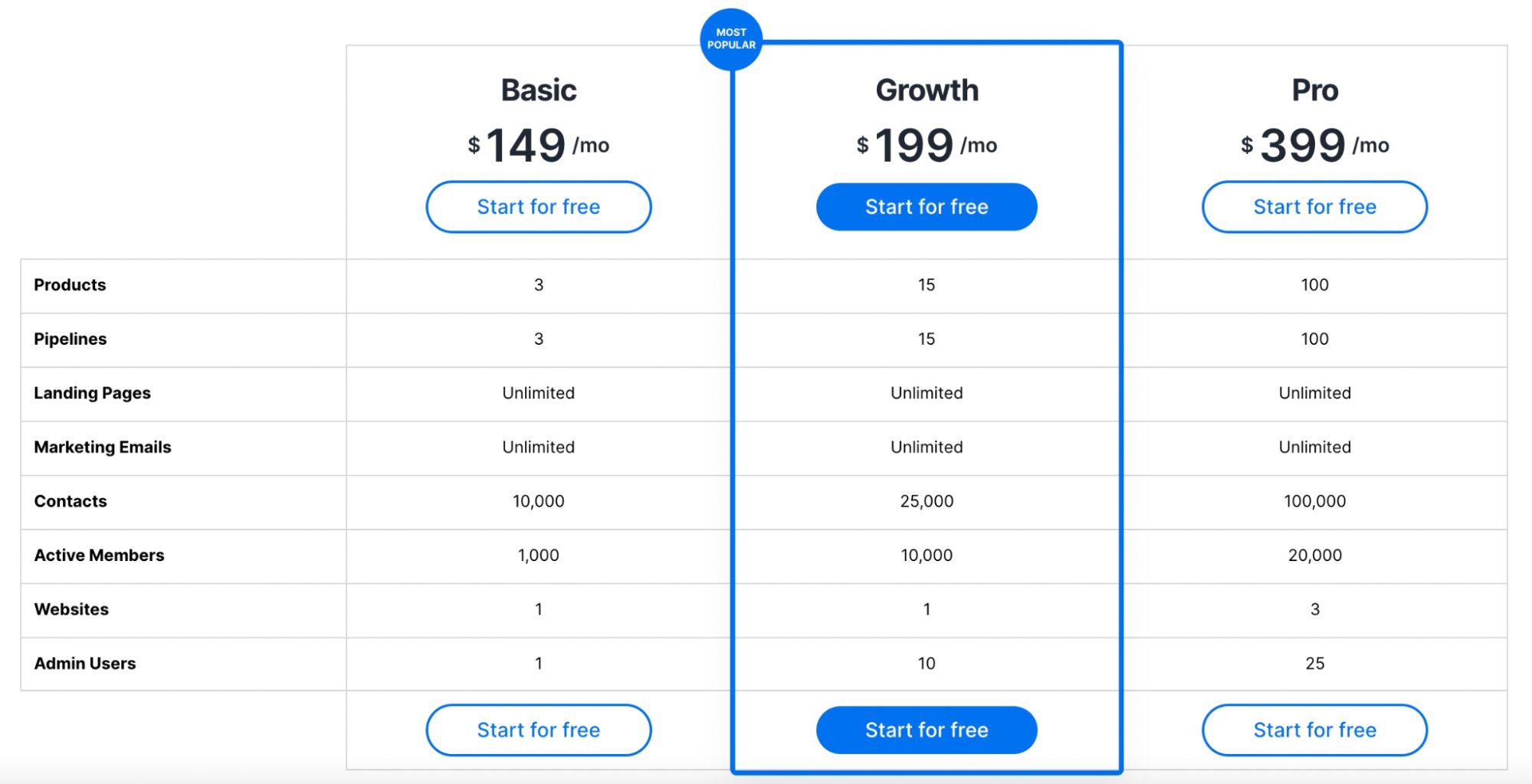Select the Growth plan heading
The image size is (1532, 784).
(x=927, y=90)
